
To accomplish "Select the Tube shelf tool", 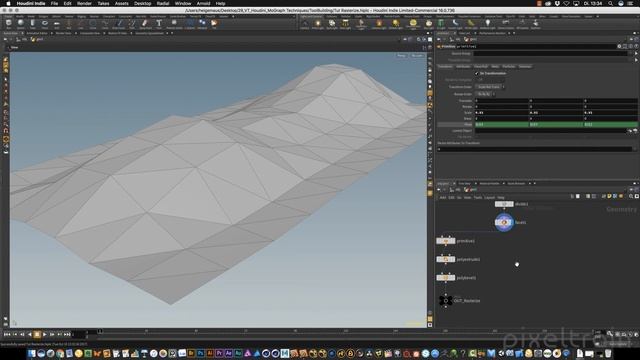I will coord(33,24).
